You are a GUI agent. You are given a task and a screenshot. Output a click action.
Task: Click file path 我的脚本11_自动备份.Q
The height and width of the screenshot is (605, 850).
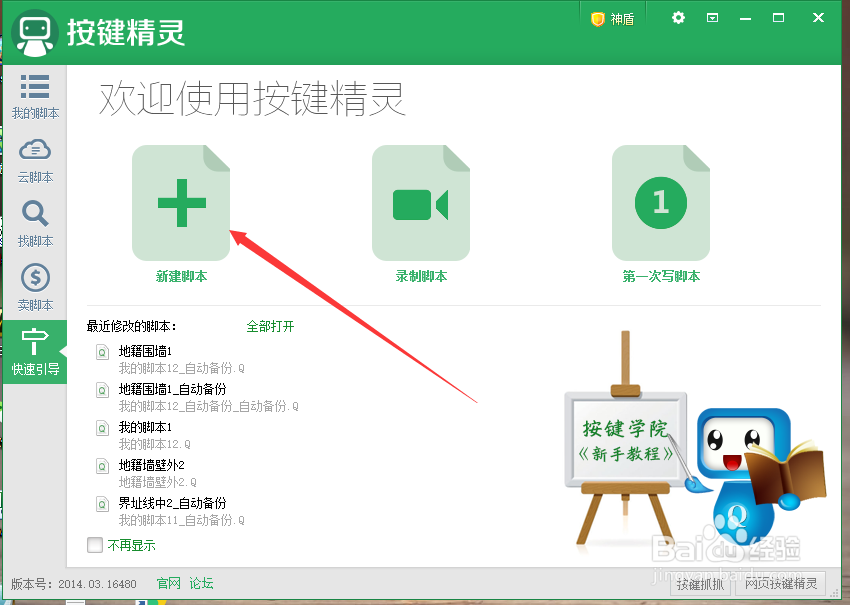coord(182,520)
